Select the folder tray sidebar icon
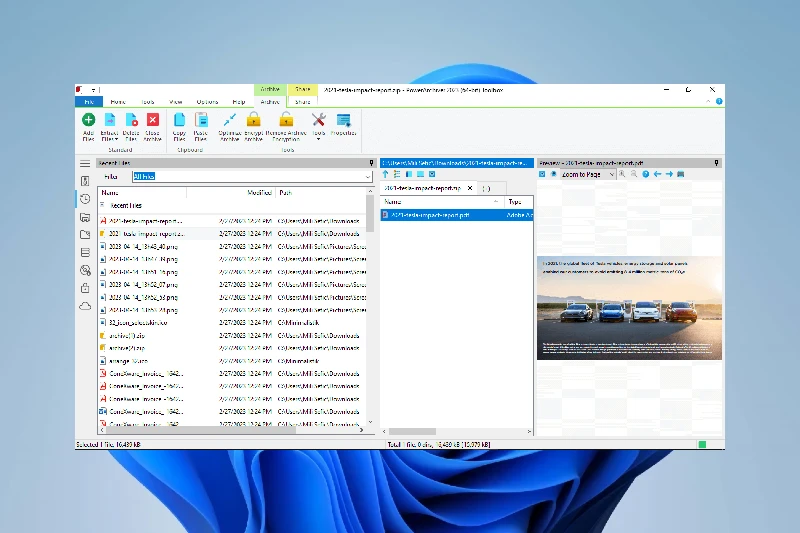The height and width of the screenshot is (533, 800). [x=85, y=217]
